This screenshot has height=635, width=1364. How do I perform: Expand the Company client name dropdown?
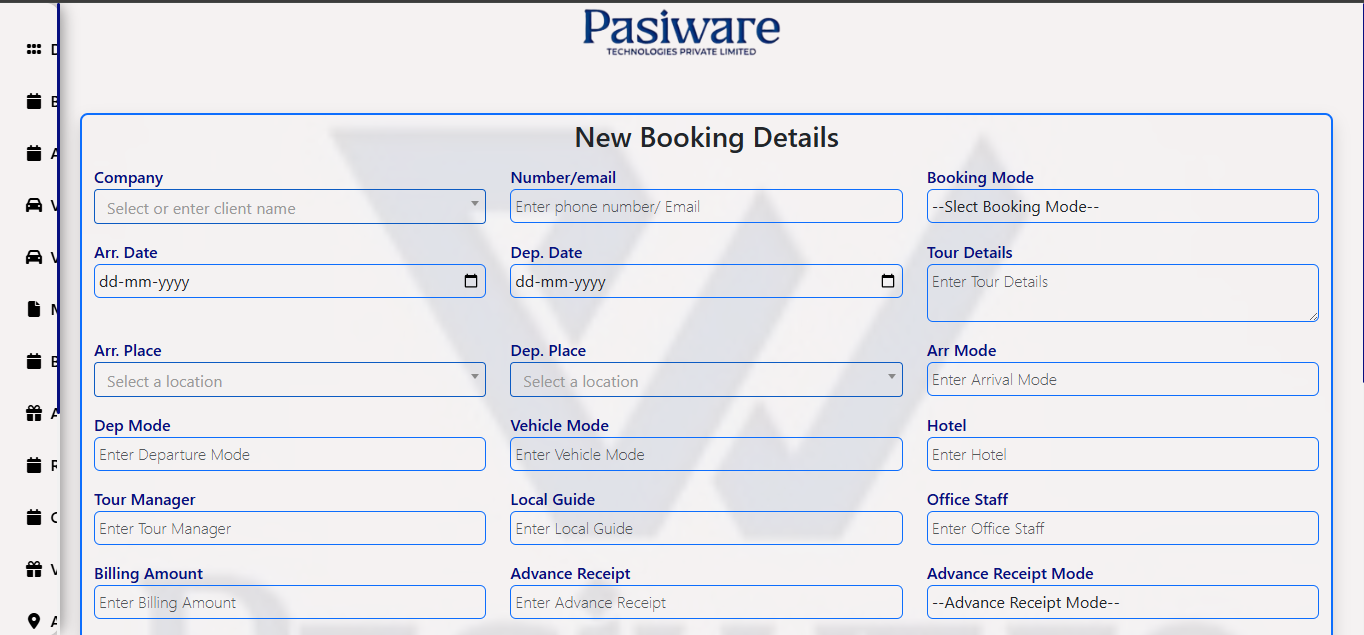tap(289, 207)
